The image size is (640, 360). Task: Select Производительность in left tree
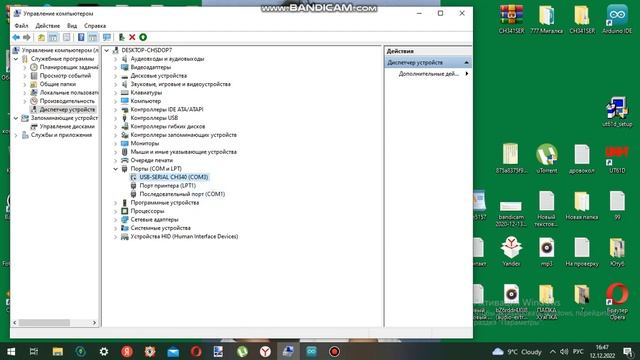coord(67,101)
